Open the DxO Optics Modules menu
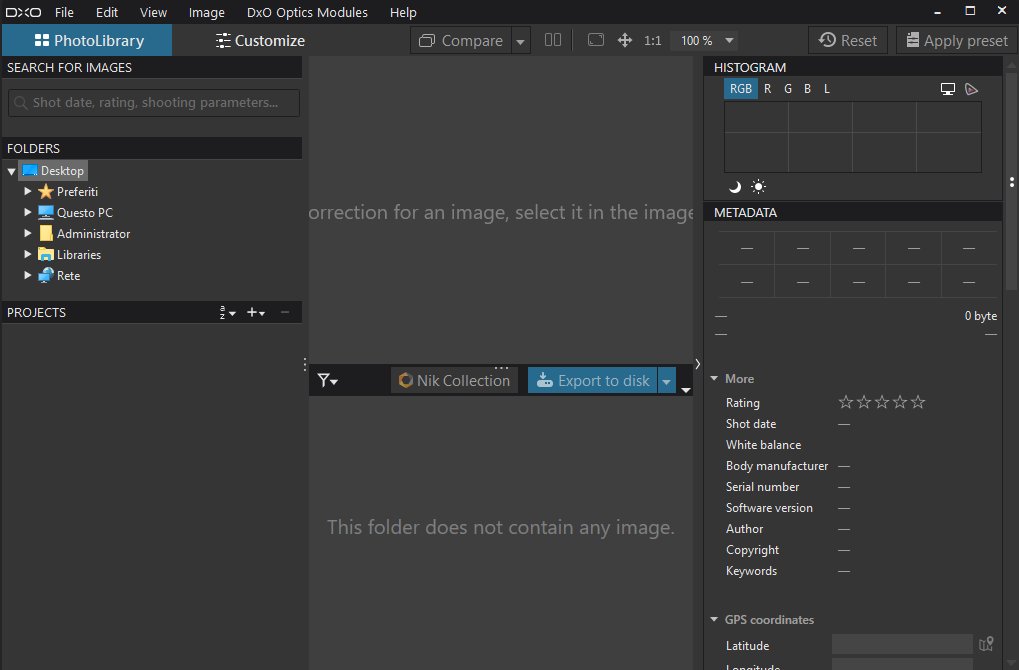This screenshot has height=670, width=1019. pos(307,12)
